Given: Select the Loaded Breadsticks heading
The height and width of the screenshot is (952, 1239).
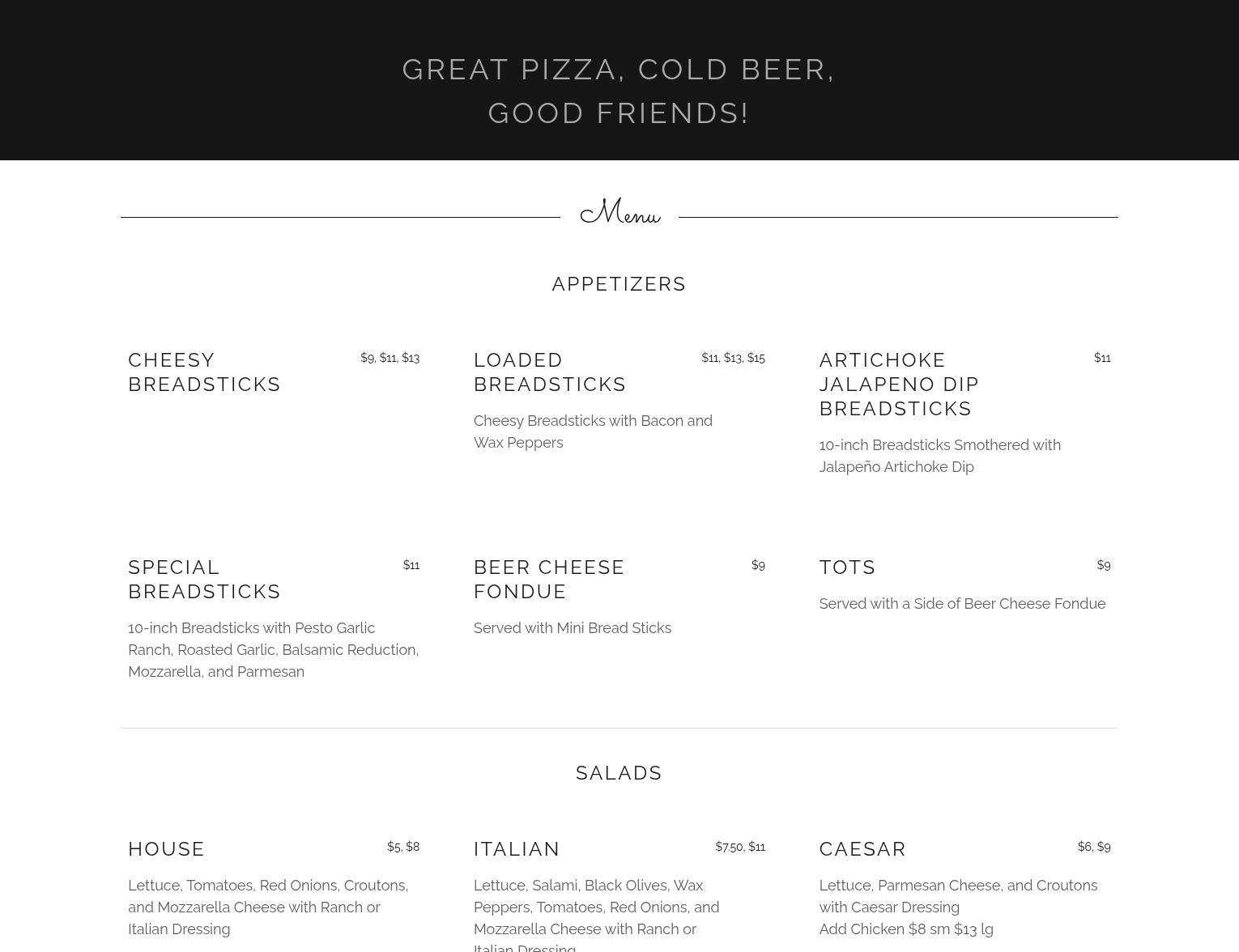Looking at the screenshot, I should point(550,372).
